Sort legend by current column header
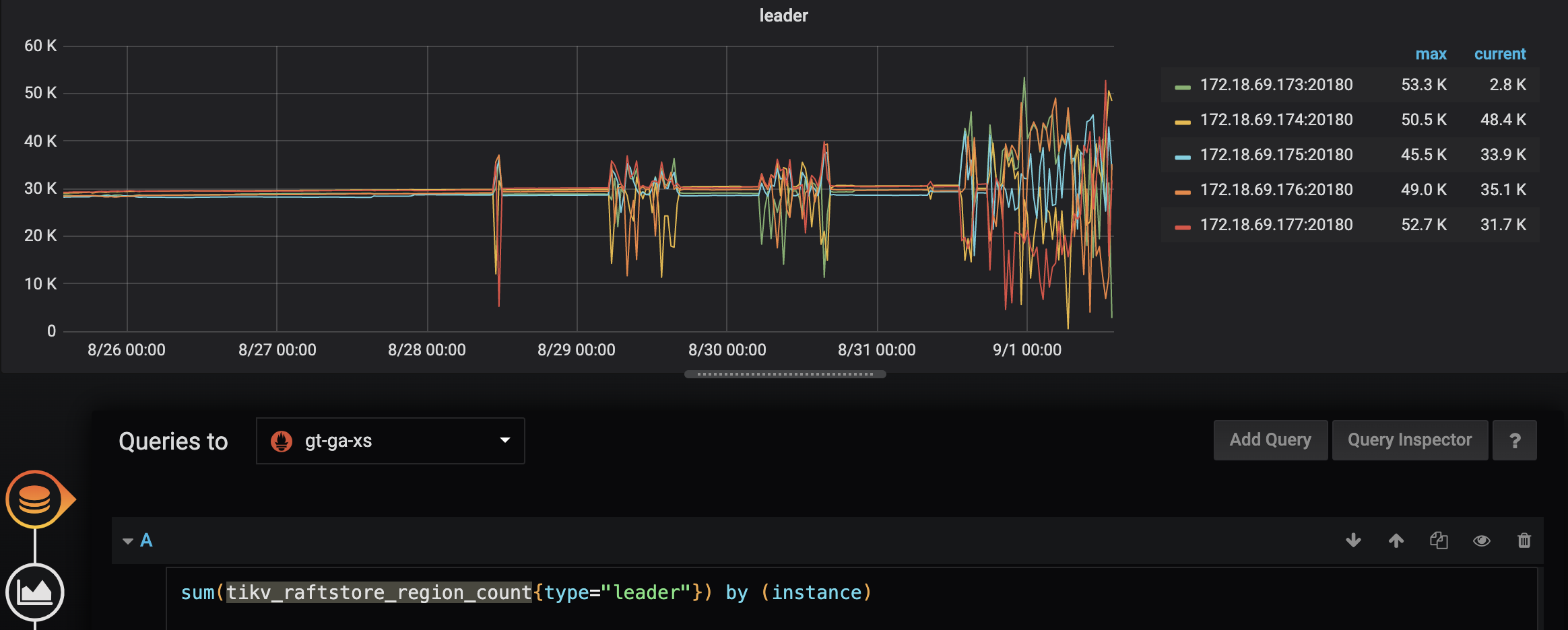The height and width of the screenshot is (630, 1568). coord(1499,55)
